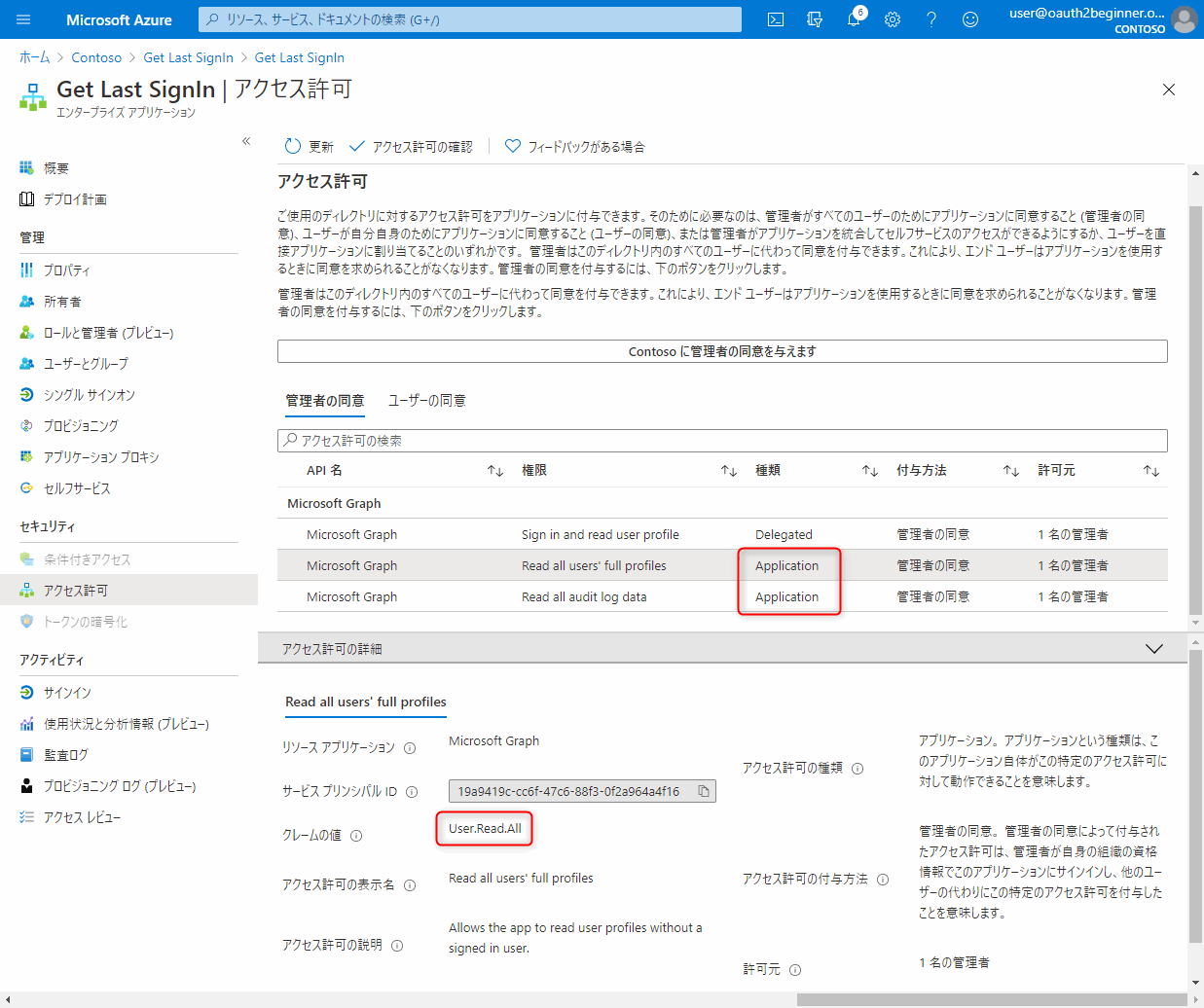
Task: Sort by 許可元 column arrows
Action: 1151,471
